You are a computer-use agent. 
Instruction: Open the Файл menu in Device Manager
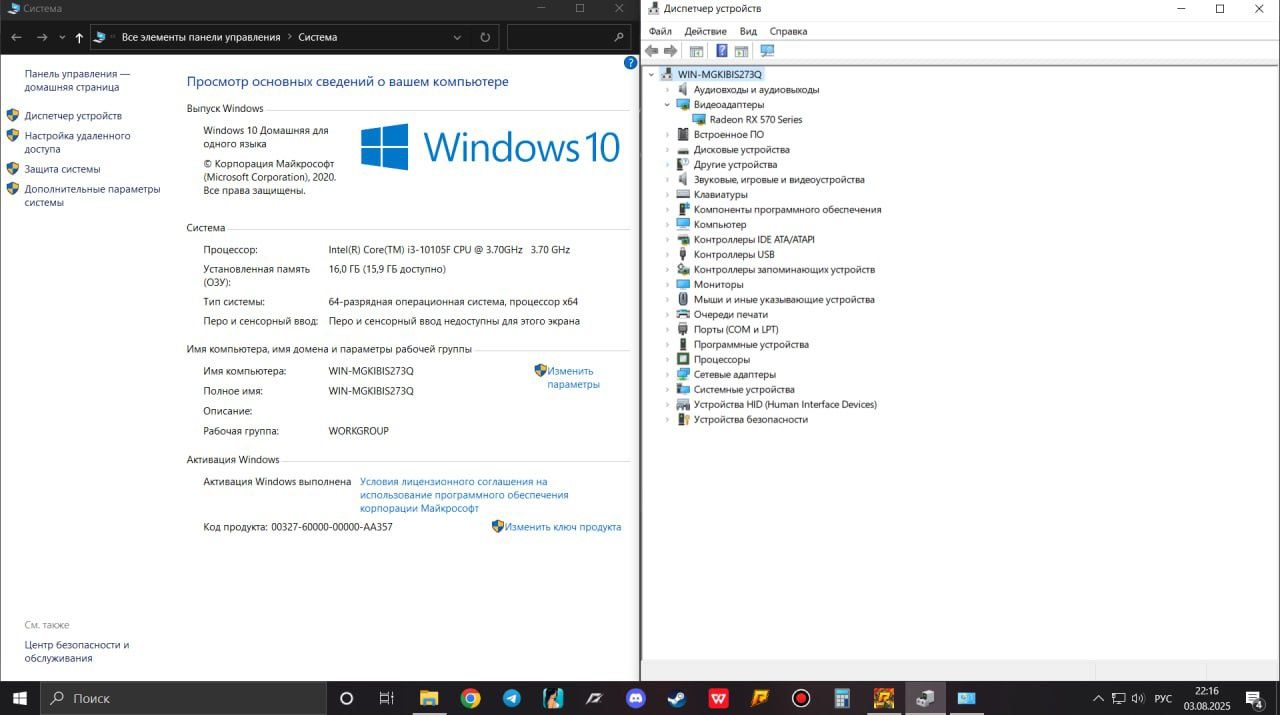point(660,31)
